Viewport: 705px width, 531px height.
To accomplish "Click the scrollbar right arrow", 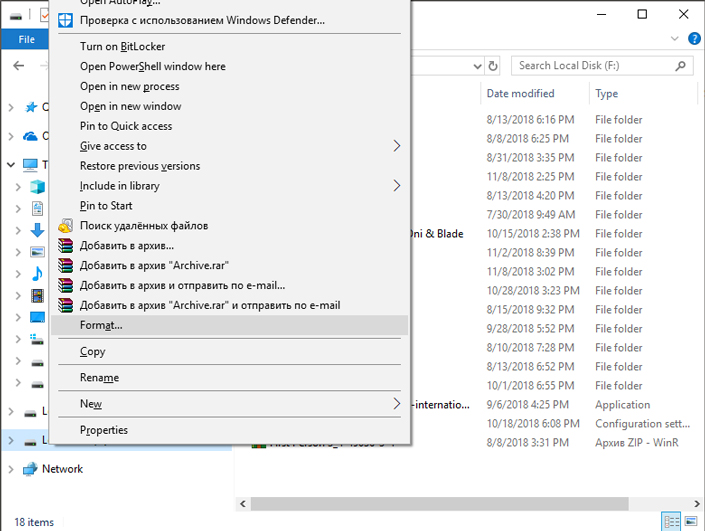I will [x=697, y=504].
